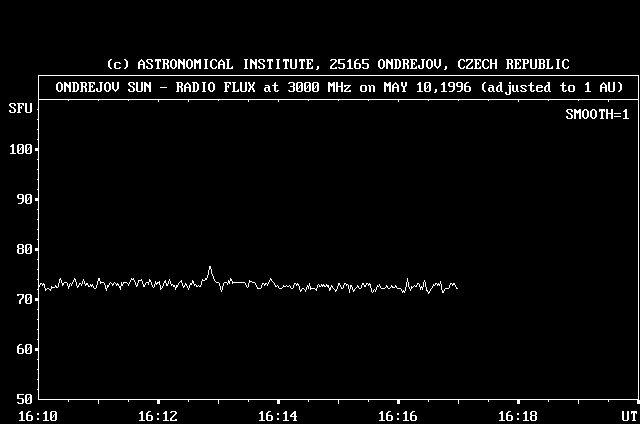640x424 pixels.
Task: Click the right end of the flux trace
Action: pos(457,288)
